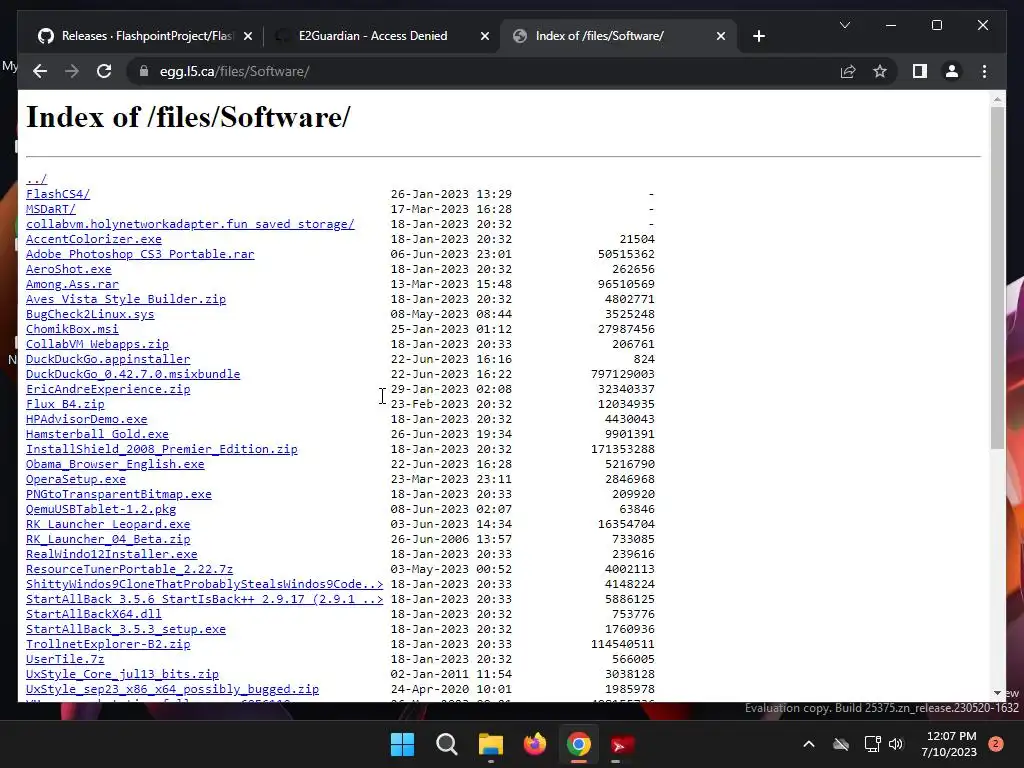Open the tab search dropdown
Viewport: 1024px width, 768px height.
pyautogui.click(x=844, y=25)
